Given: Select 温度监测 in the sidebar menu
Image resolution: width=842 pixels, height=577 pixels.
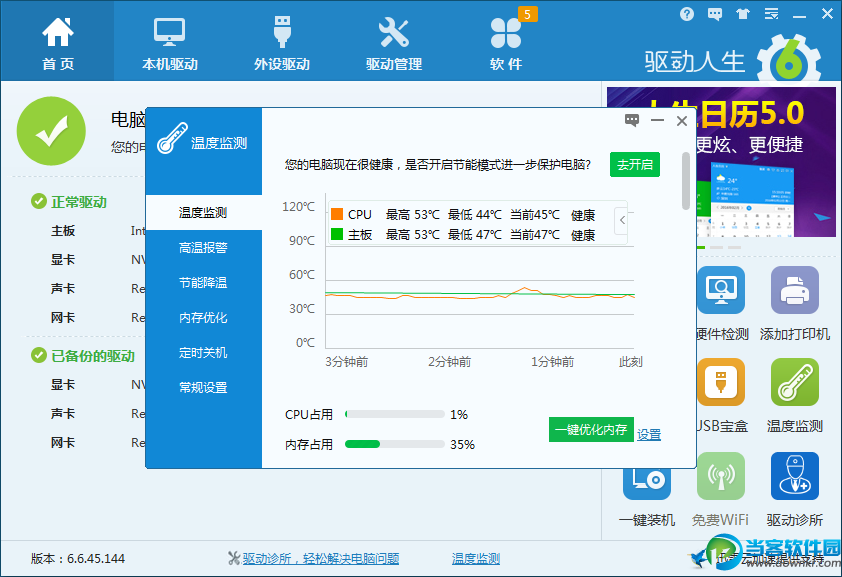Looking at the screenshot, I should (204, 213).
